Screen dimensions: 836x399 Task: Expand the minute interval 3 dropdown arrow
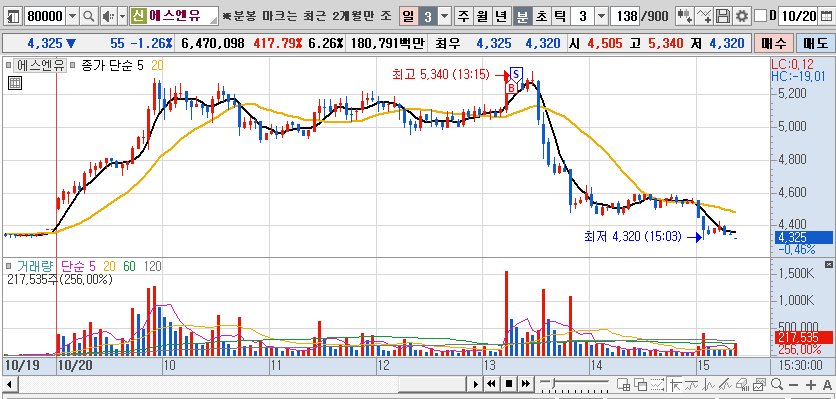601,17
